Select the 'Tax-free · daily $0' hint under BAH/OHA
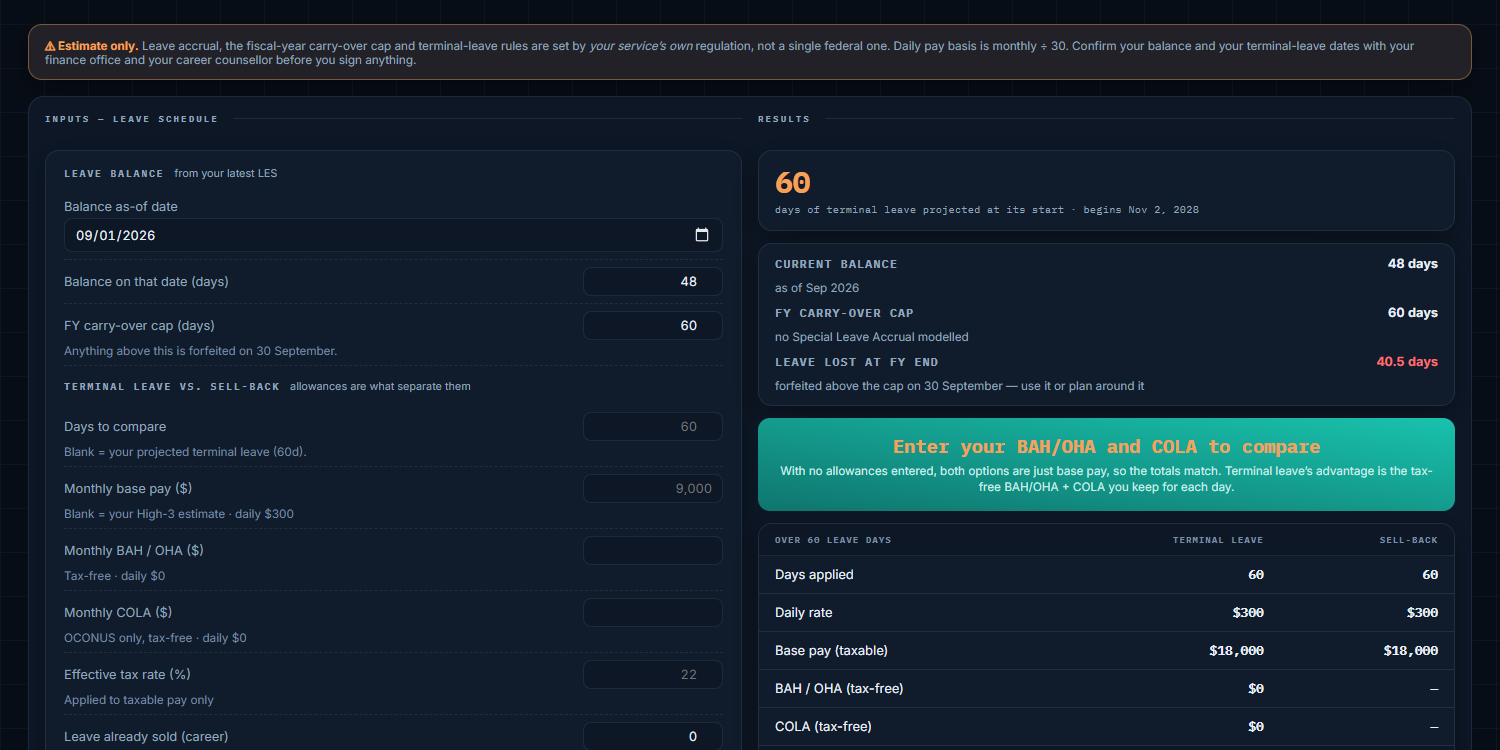The width and height of the screenshot is (1500, 750). click(115, 576)
